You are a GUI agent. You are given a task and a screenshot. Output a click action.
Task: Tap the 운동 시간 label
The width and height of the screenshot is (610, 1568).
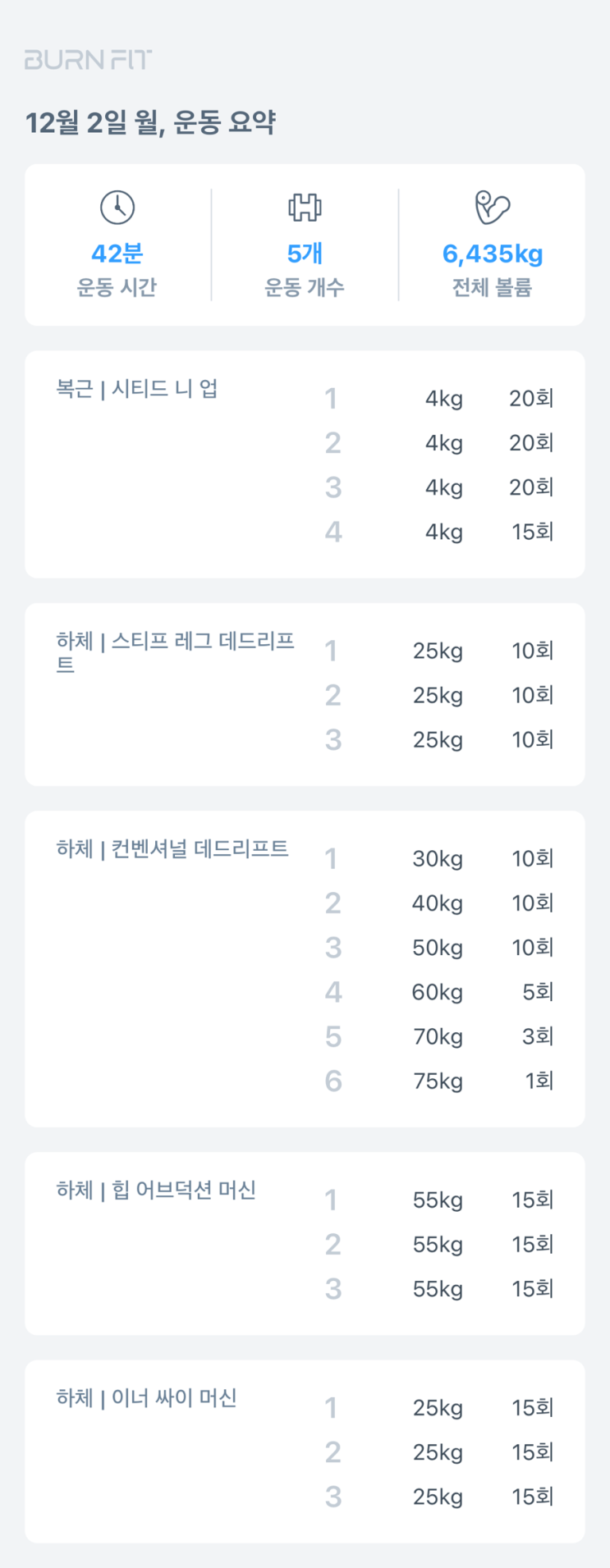(x=117, y=287)
